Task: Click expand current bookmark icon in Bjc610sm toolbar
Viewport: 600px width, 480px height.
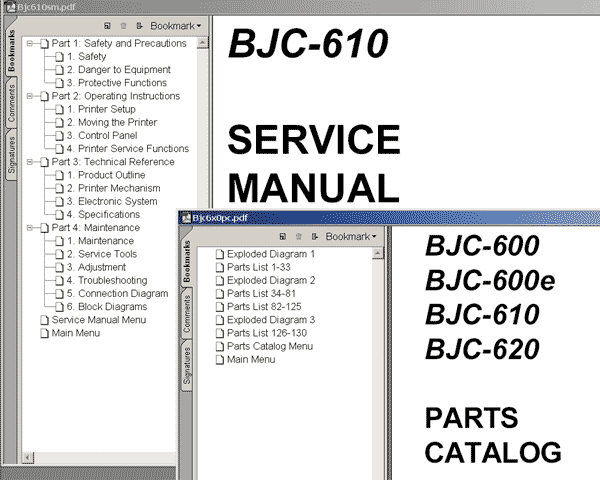Action: click(139, 26)
